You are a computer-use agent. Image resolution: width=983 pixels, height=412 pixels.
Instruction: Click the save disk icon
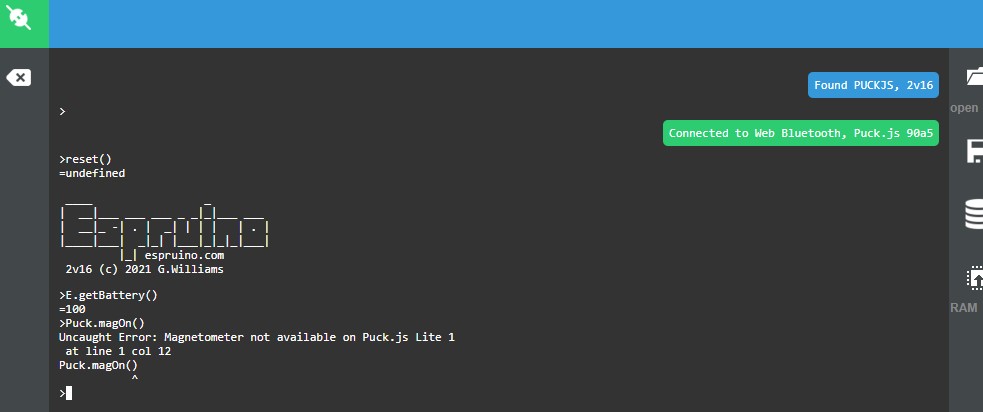click(x=974, y=151)
